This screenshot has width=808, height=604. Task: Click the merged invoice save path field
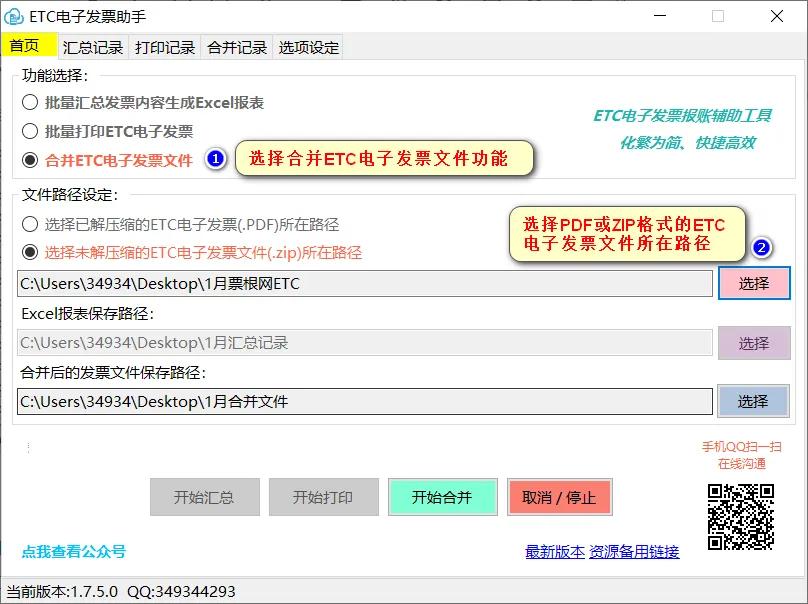click(365, 401)
